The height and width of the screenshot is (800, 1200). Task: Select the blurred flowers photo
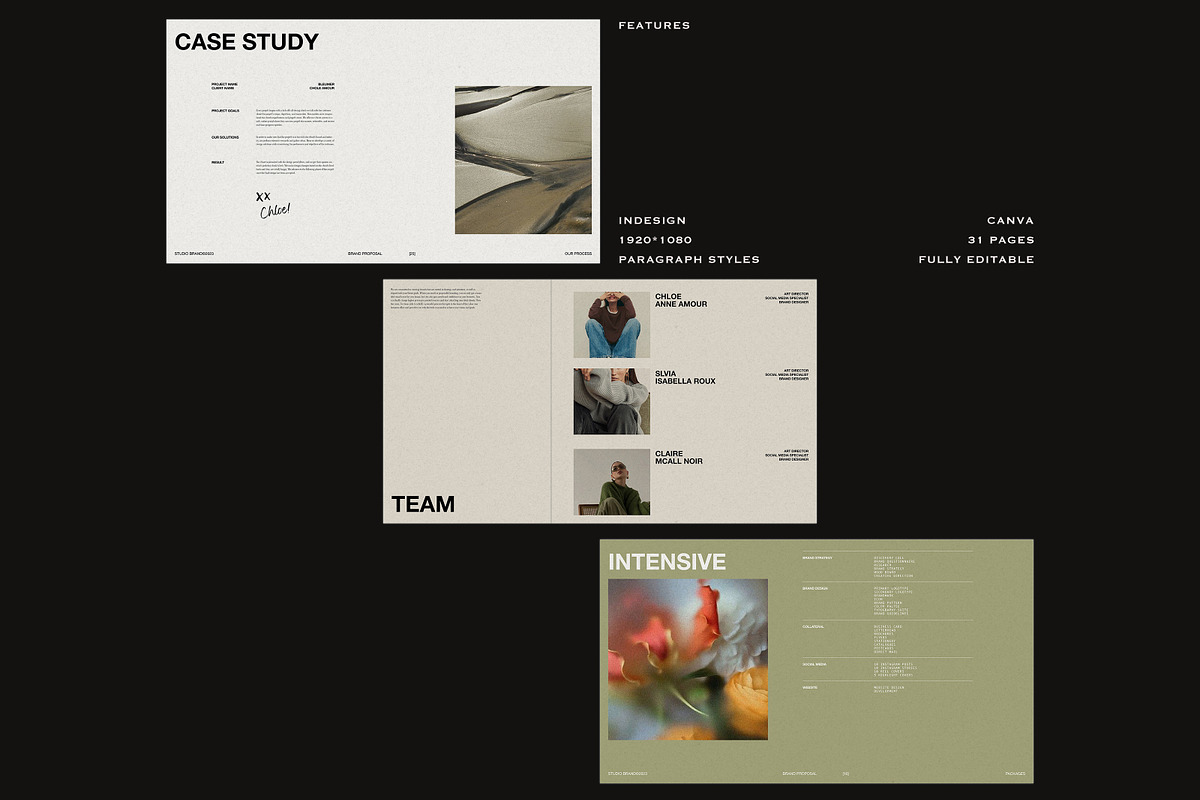click(688, 659)
